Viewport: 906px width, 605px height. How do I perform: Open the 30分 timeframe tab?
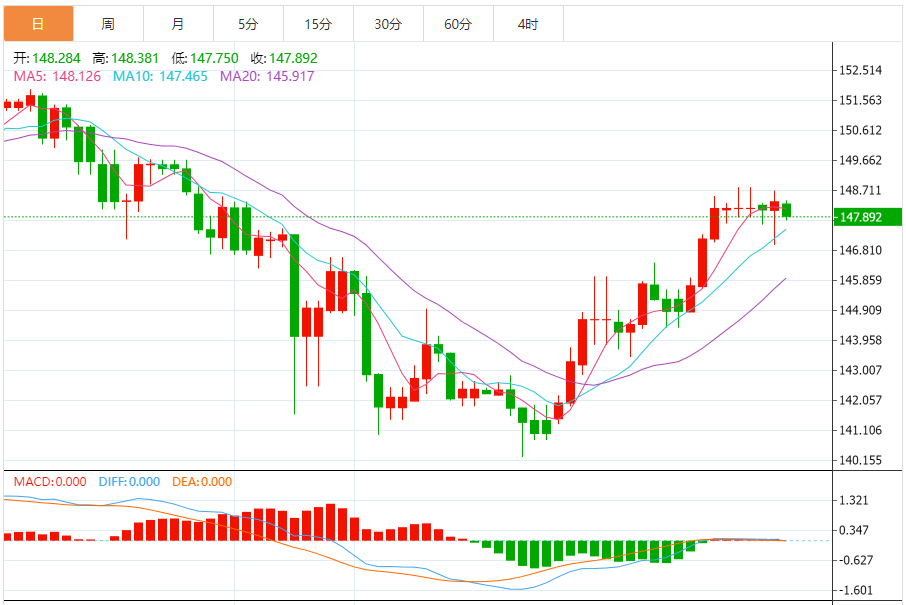coord(388,24)
